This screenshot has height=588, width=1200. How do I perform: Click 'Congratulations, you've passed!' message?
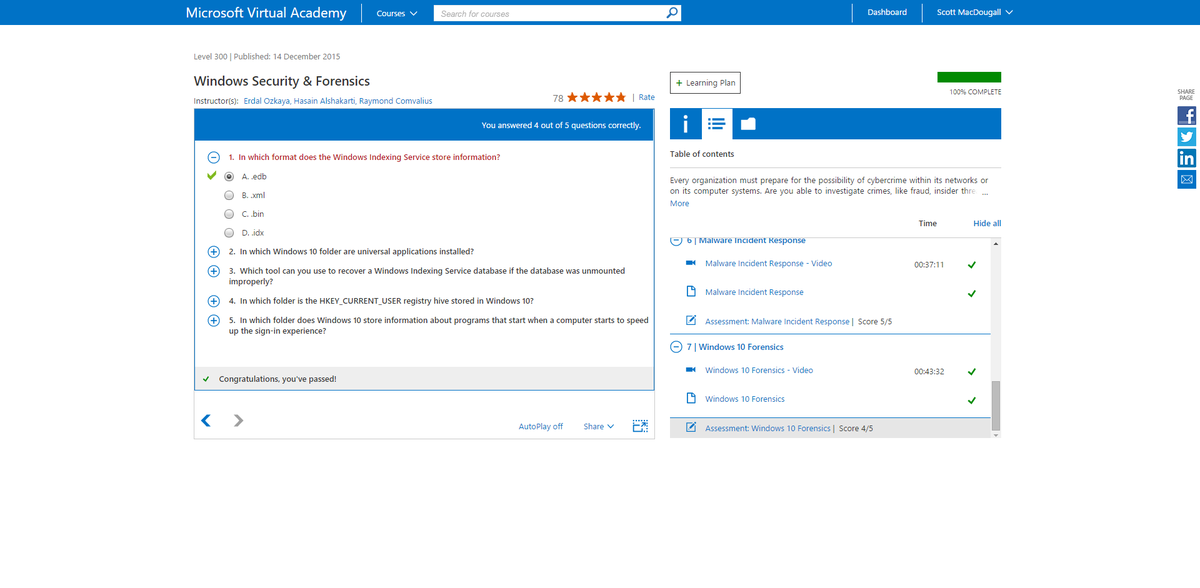[277, 379]
